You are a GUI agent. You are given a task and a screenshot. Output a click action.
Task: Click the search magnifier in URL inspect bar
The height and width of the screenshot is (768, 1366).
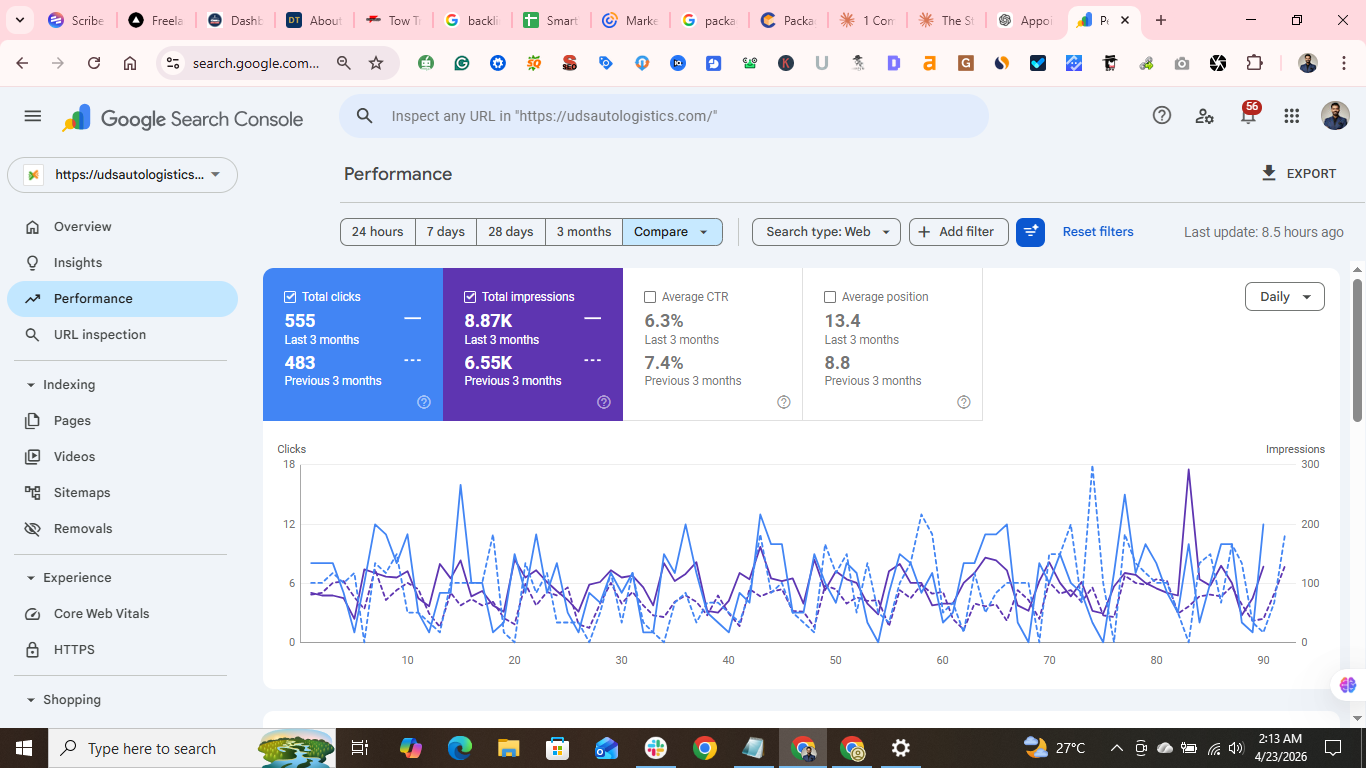tap(365, 116)
